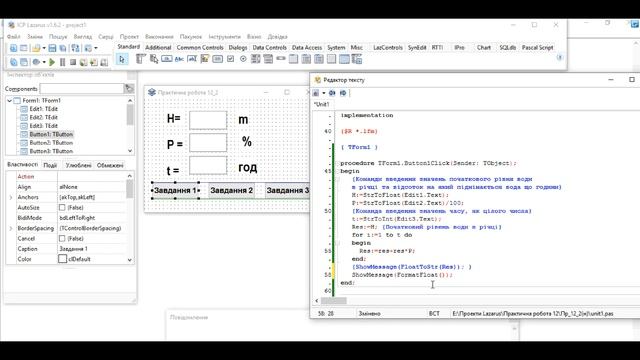640x360 pixels.
Task: Click the P = edit box on form
Action: 208,143
